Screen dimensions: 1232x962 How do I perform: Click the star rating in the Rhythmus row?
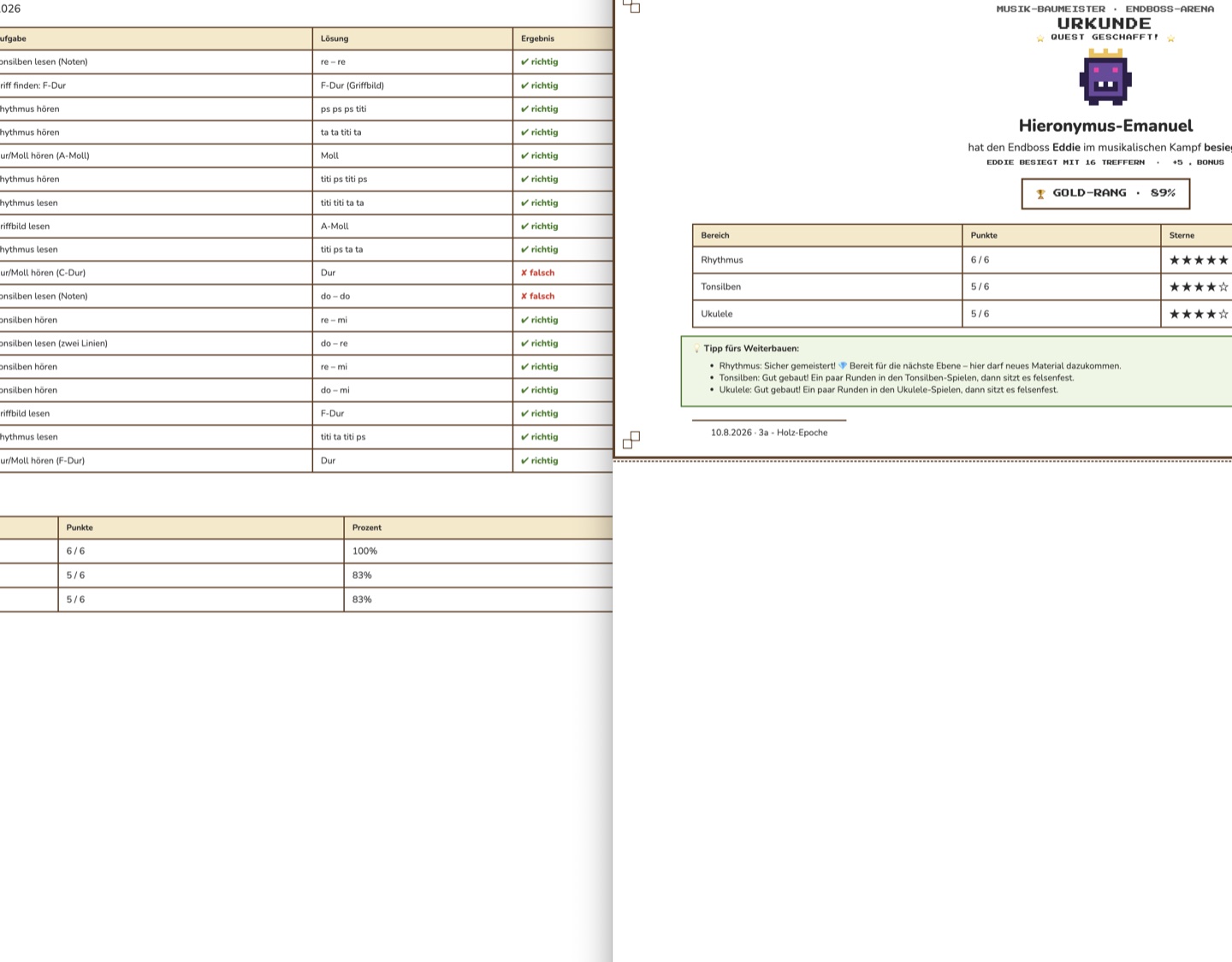pyautogui.click(x=1199, y=260)
